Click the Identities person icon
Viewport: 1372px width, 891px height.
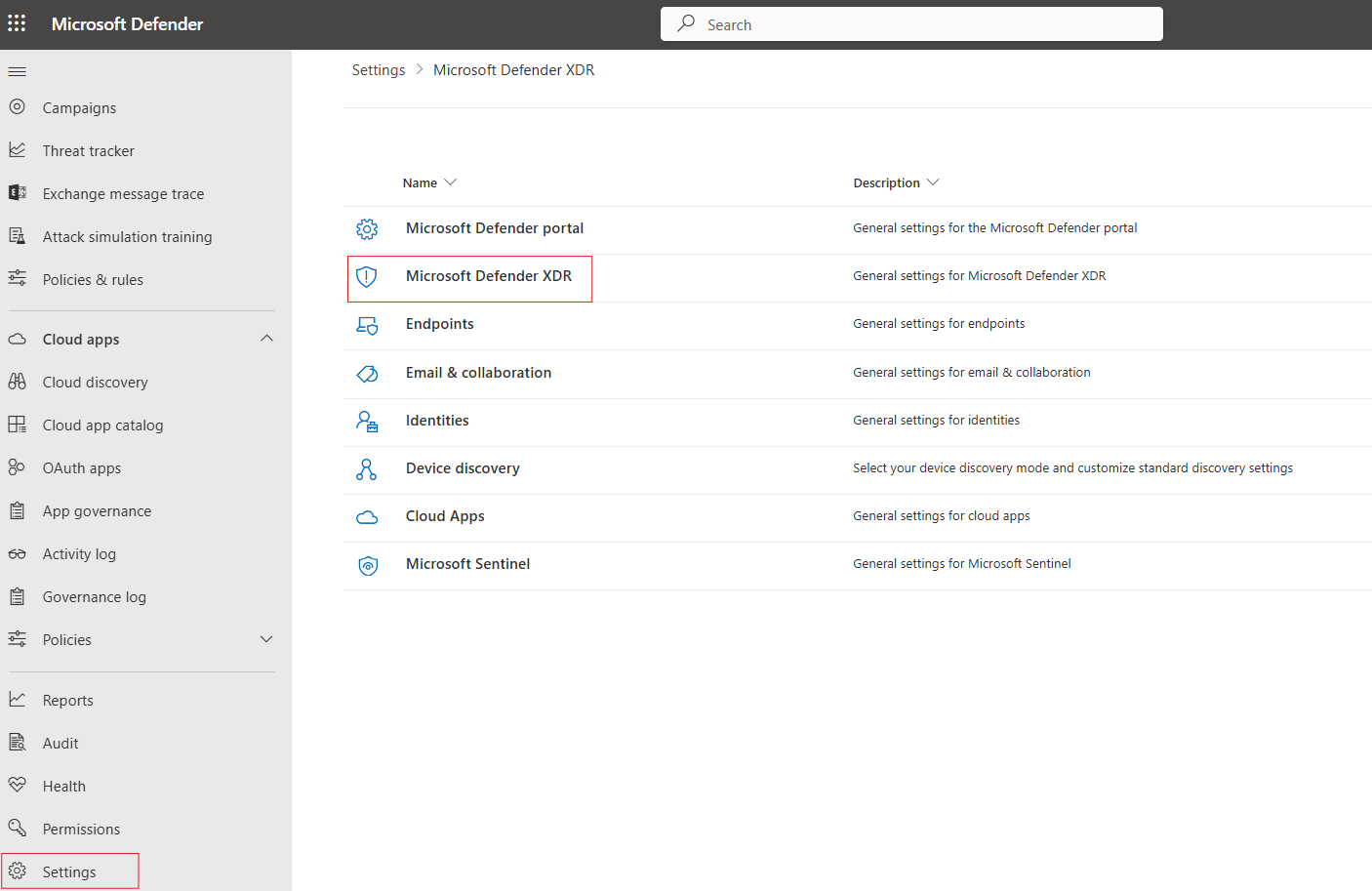coord(367,422)
